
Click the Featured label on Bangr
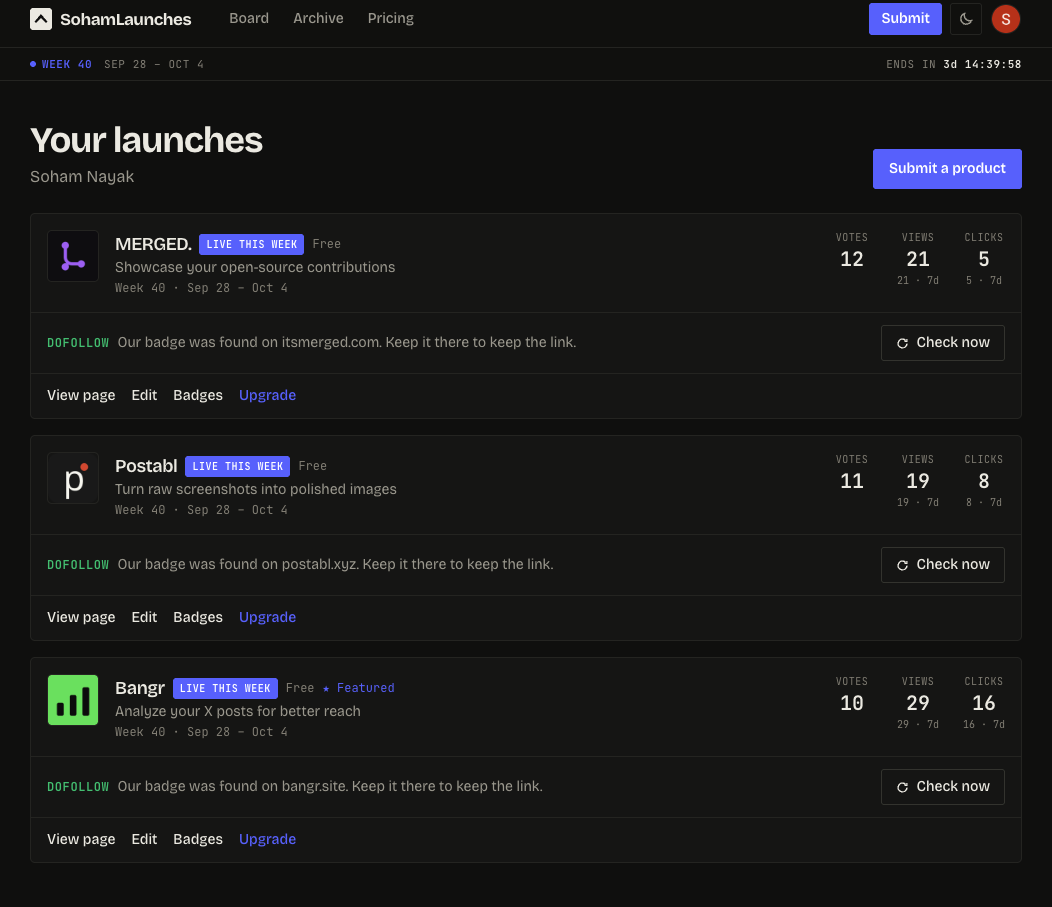[x=359, y=688]
